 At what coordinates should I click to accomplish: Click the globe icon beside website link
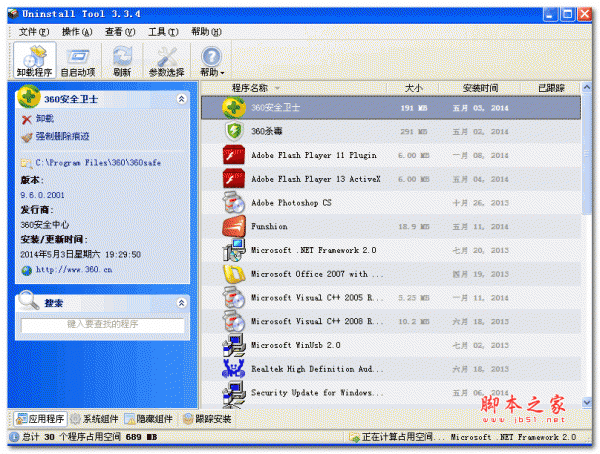click(26, 271)
